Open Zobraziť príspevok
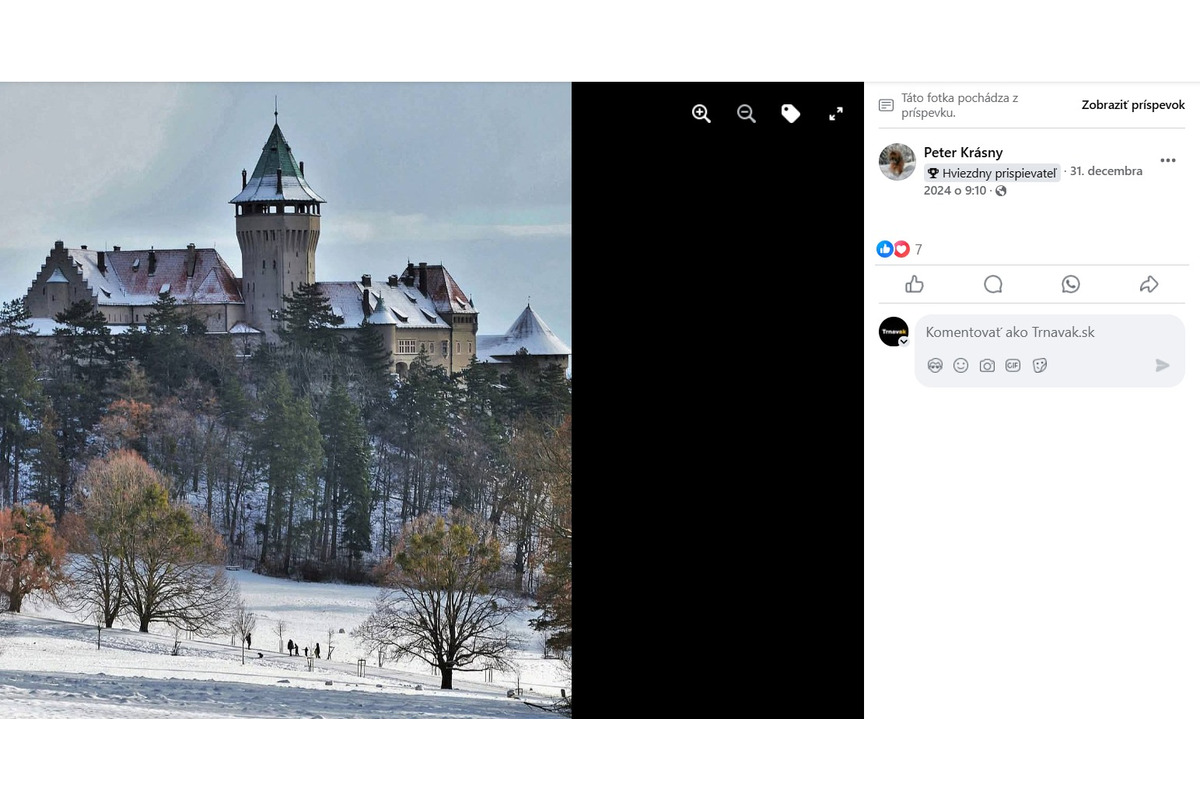The width and height of the screenshot is (1200, 800). (1132, 105)
